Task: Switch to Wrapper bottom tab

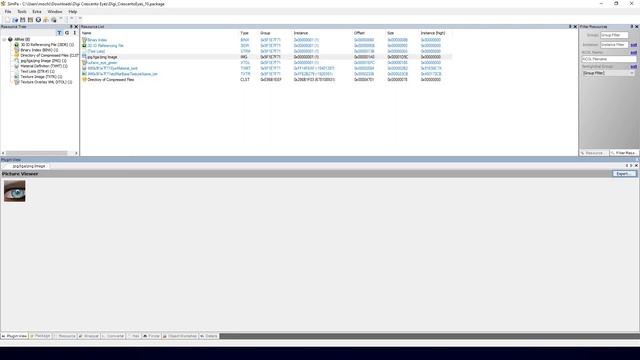Action: coord(89,336)
